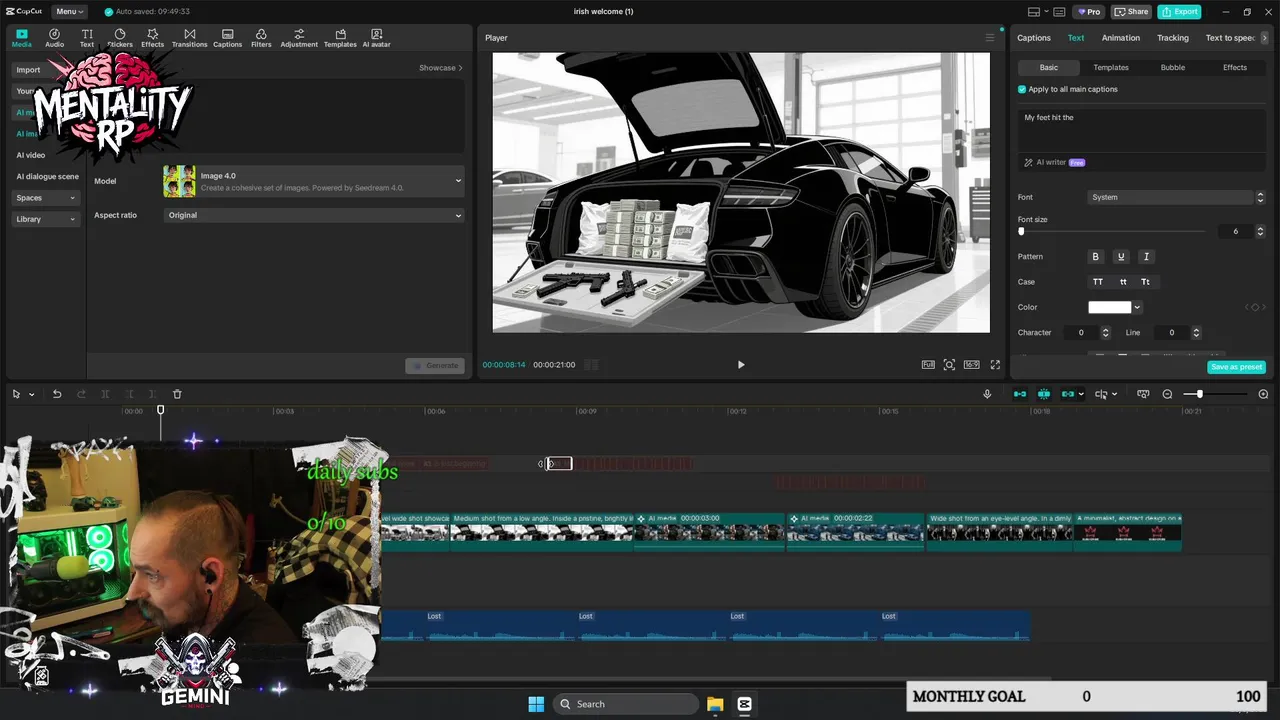Click the redo arrow in timeline toolbar
Image resolution: width=1280 pixels, height=720 pixels.
(81, 394)
